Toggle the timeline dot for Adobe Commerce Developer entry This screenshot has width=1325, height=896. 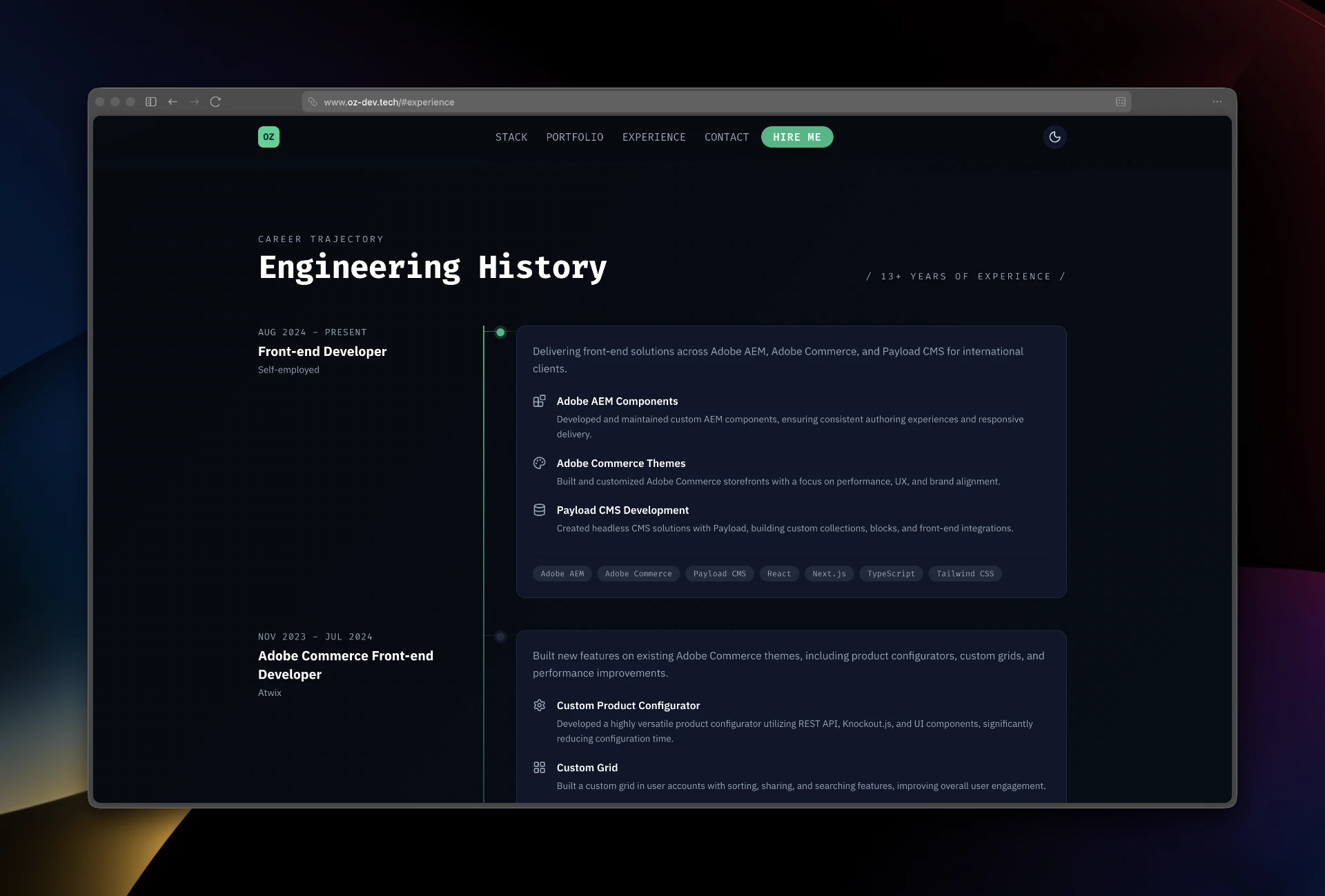pos(500,637)
